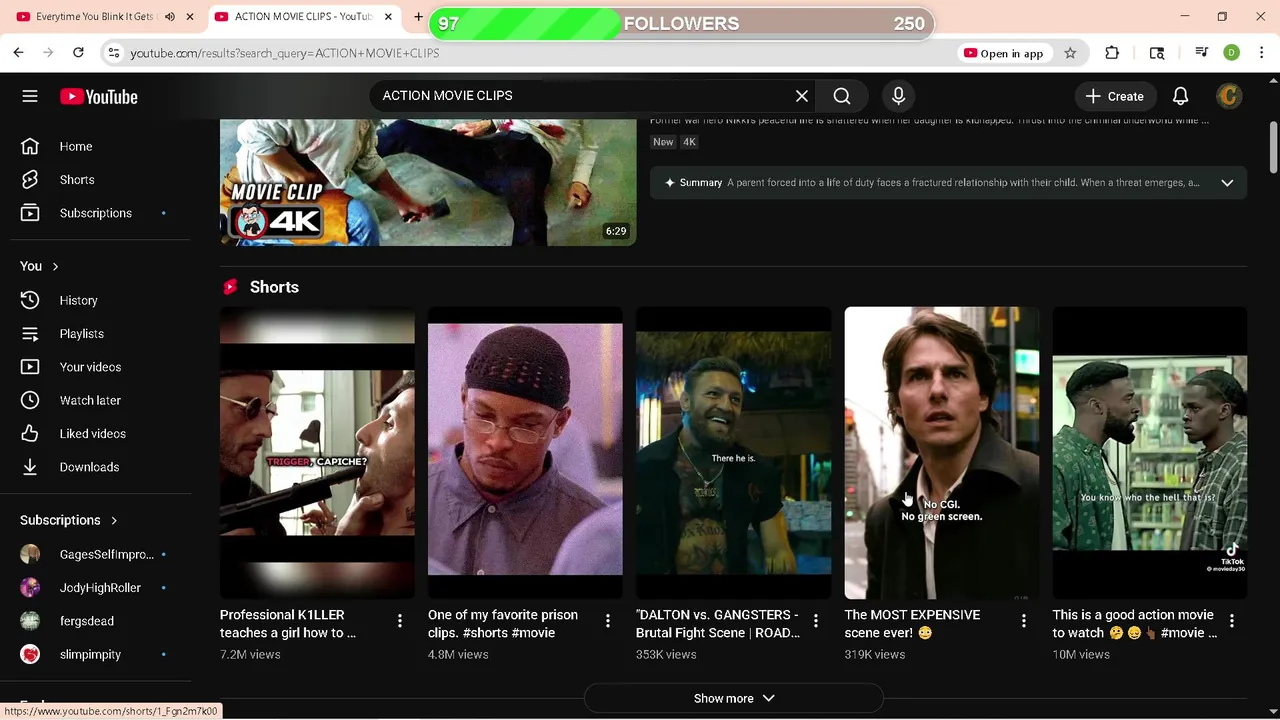Screen dimensions: 1280x720
Task: Close the Everytime You Blink tab
Action: pos(189,17)
